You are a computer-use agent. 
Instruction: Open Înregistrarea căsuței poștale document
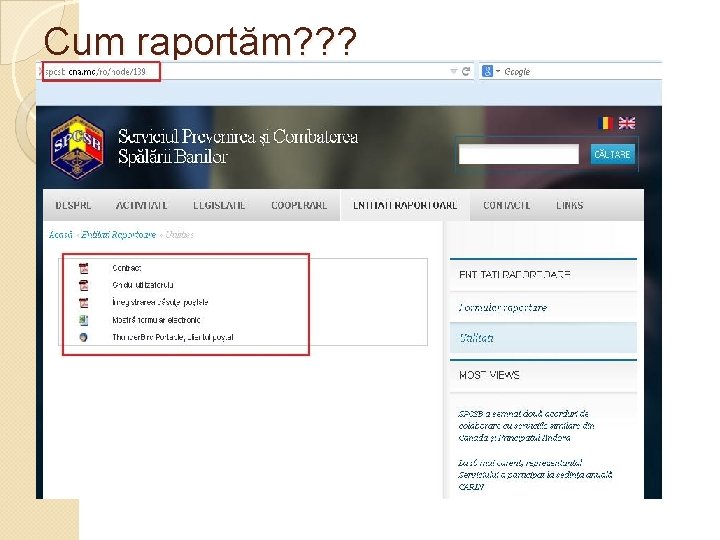[160, 303]
